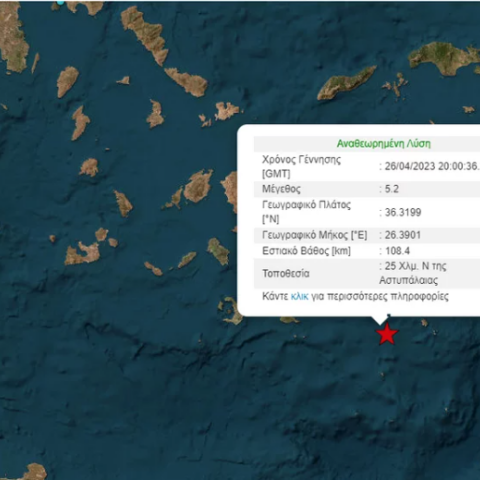The width and height of the screenshot is (480, 480).
Task: Click the 'Χρόνος Γέννησης [GMT]' label
Action: (301, 166)
